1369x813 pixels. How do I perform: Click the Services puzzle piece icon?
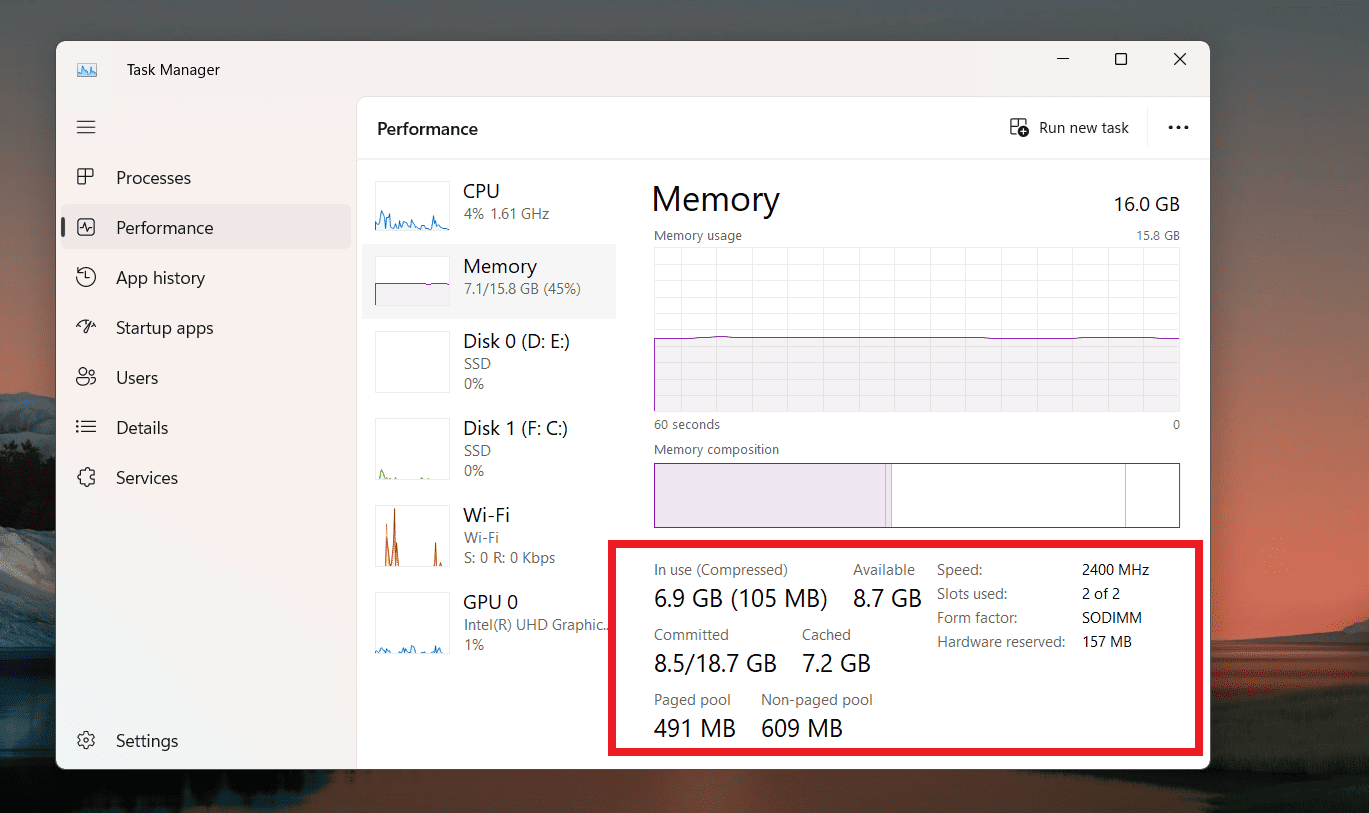pos(86,477)
